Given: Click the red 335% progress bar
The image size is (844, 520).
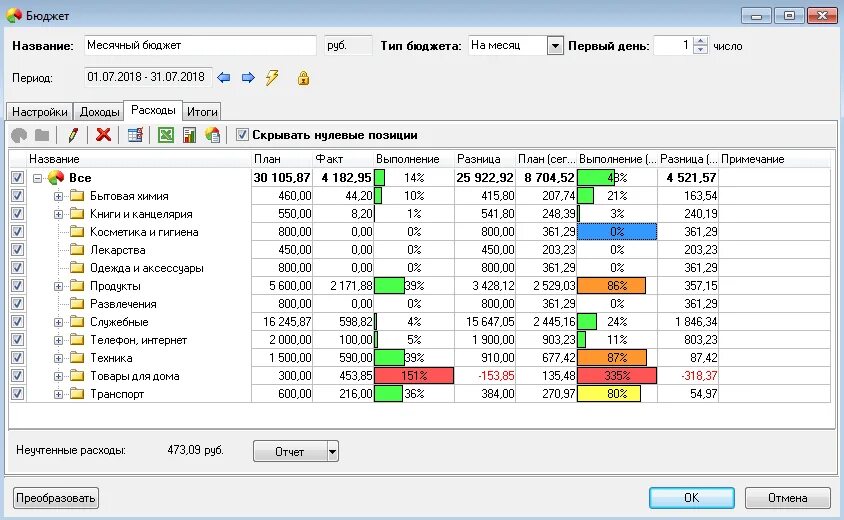Looking at the screenshot, I should click(x=617, y=376).
